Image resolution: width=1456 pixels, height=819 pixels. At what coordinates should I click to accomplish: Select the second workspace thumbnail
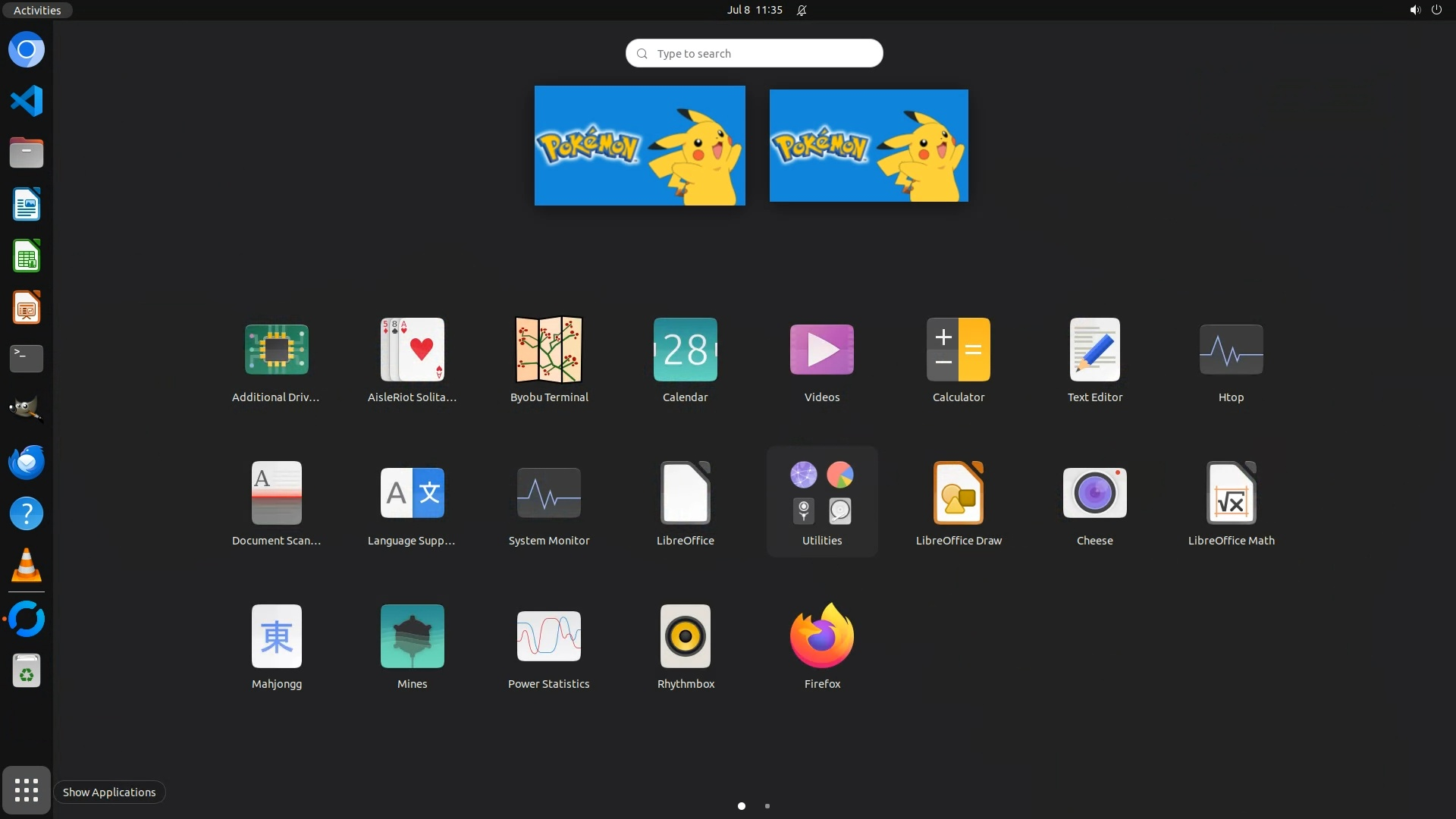point(868,146)
